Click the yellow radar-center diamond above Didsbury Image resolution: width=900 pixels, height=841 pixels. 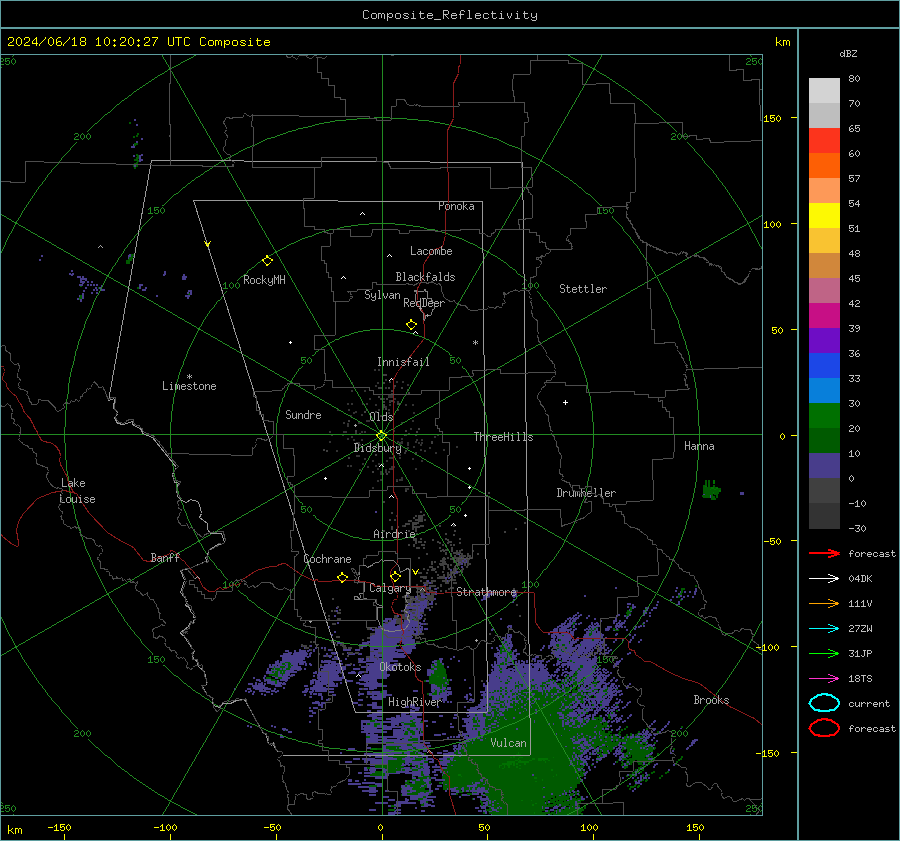pos(381,436)
